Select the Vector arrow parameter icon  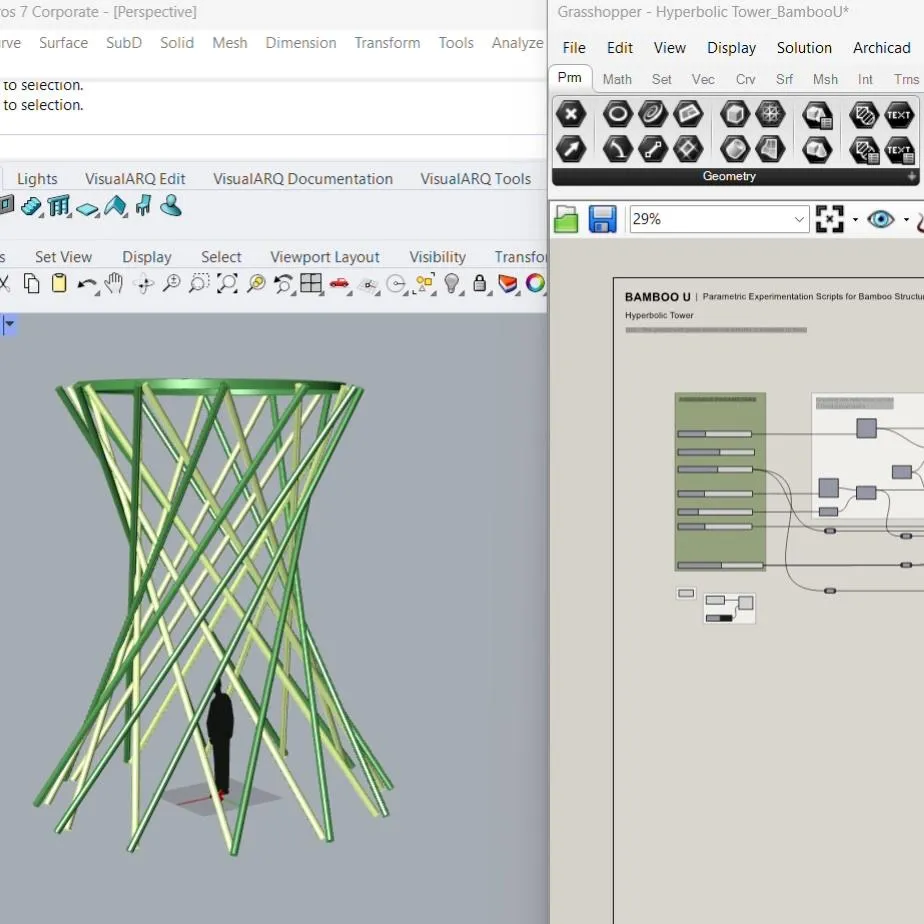[x=571, y=150]
